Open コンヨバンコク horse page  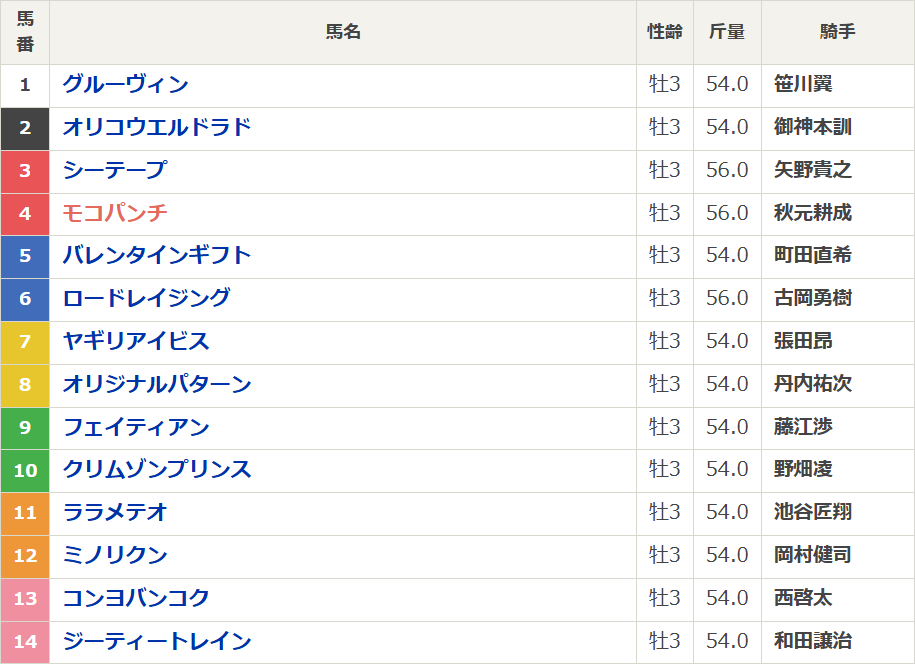[136, 598]
